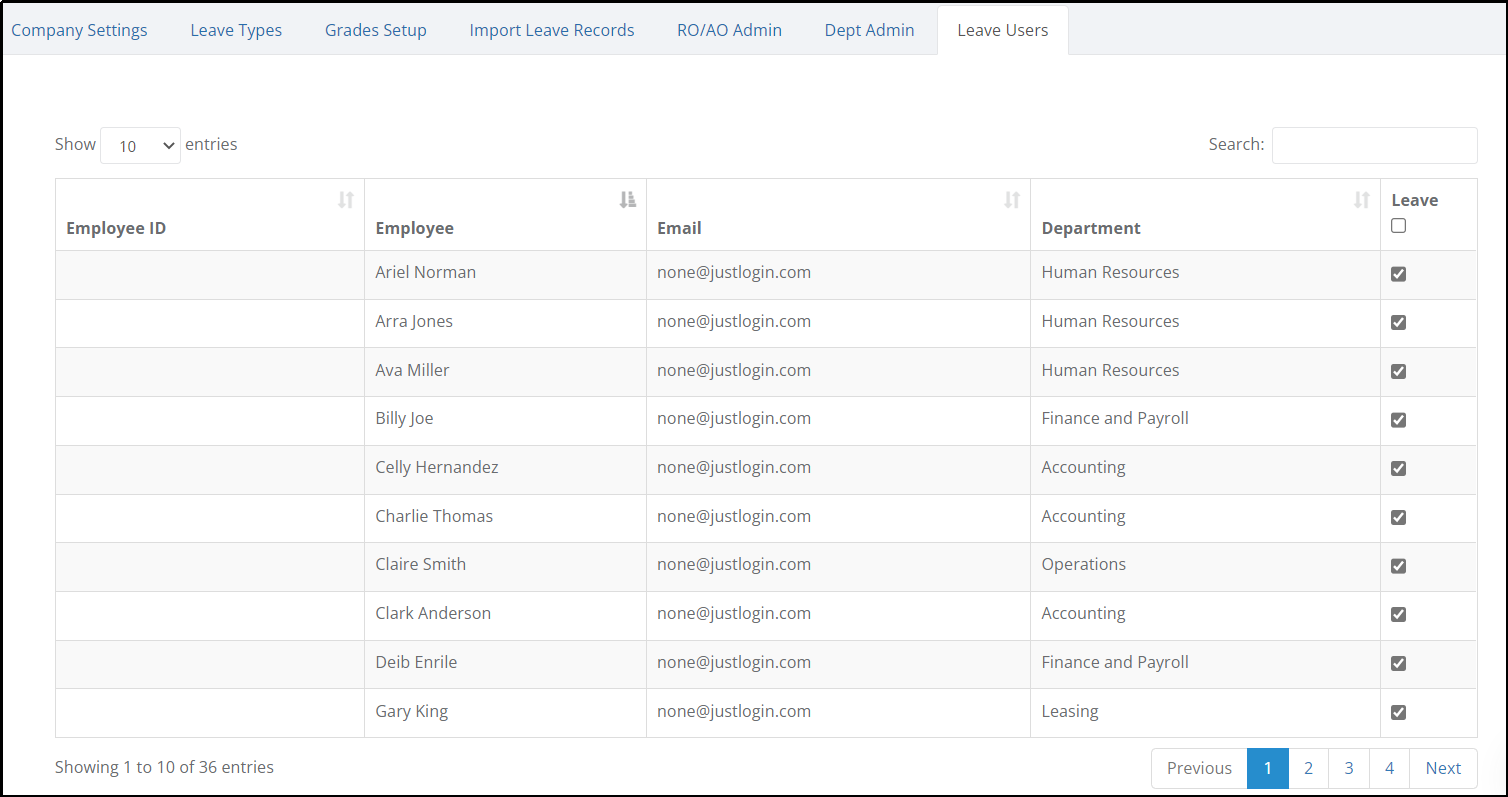Disable Leave for Billy Joe
The height and width of the screenshot is (797, 1508).
(1398, 420)
